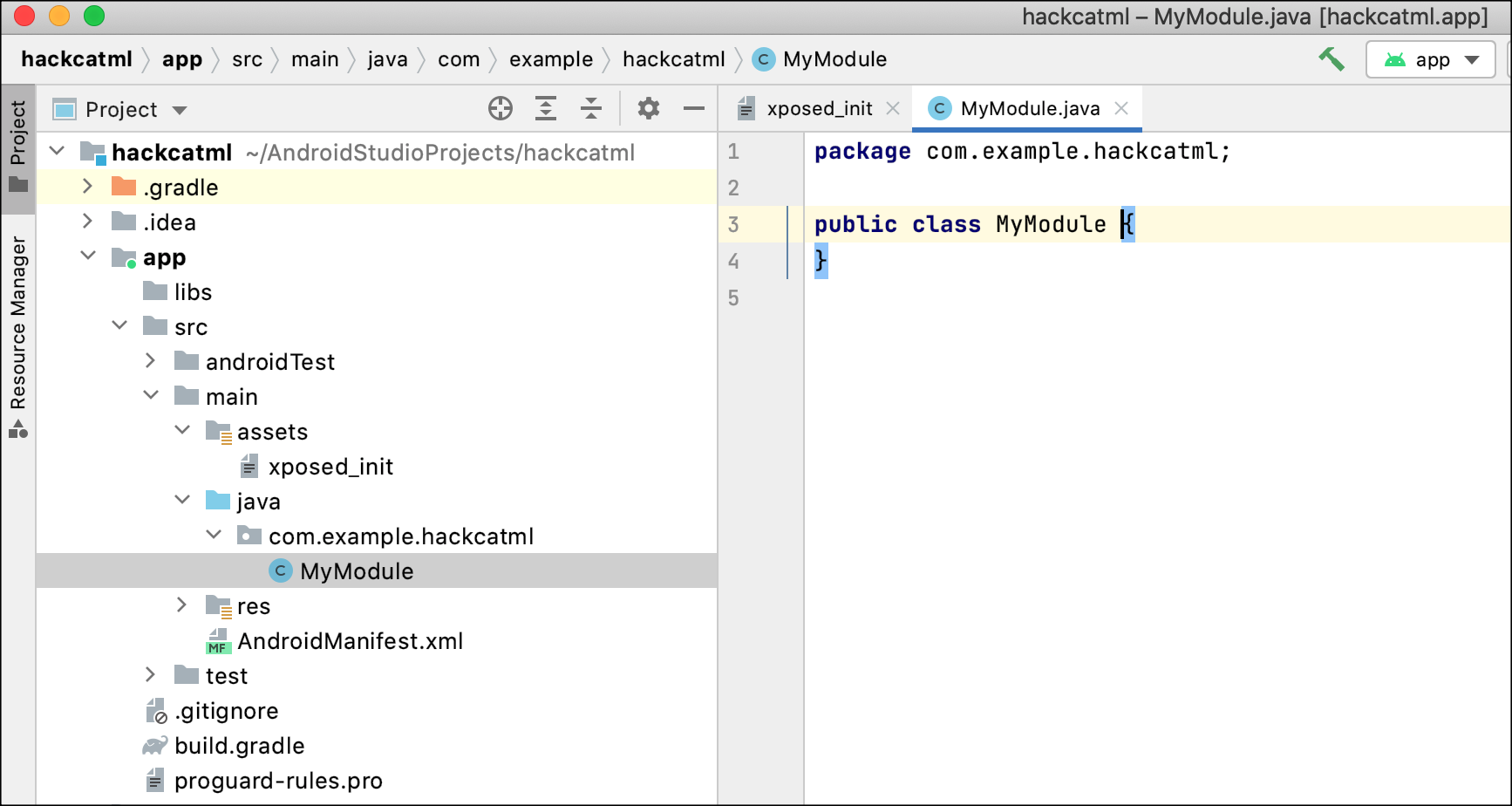Click the MyModule class icon in tree
Screen dimensions: 1512x806
280,571
